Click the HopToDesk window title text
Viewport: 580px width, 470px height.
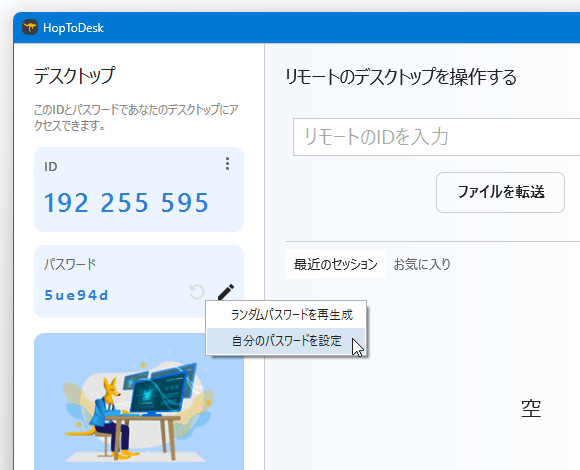[73, 28]
